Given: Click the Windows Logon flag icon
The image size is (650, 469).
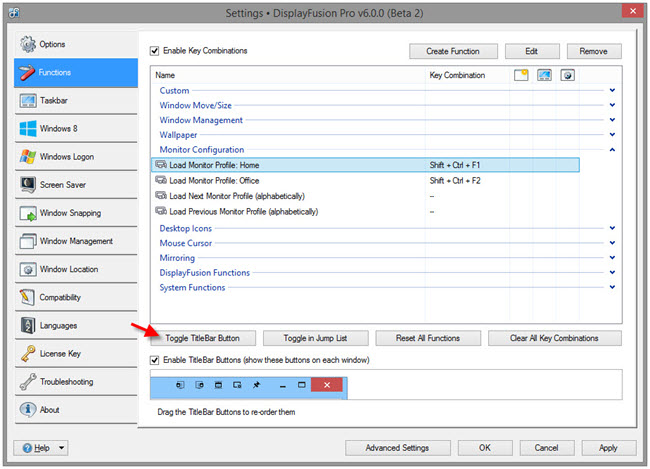Looking at the screenshot, I should [x=28, y=157].
